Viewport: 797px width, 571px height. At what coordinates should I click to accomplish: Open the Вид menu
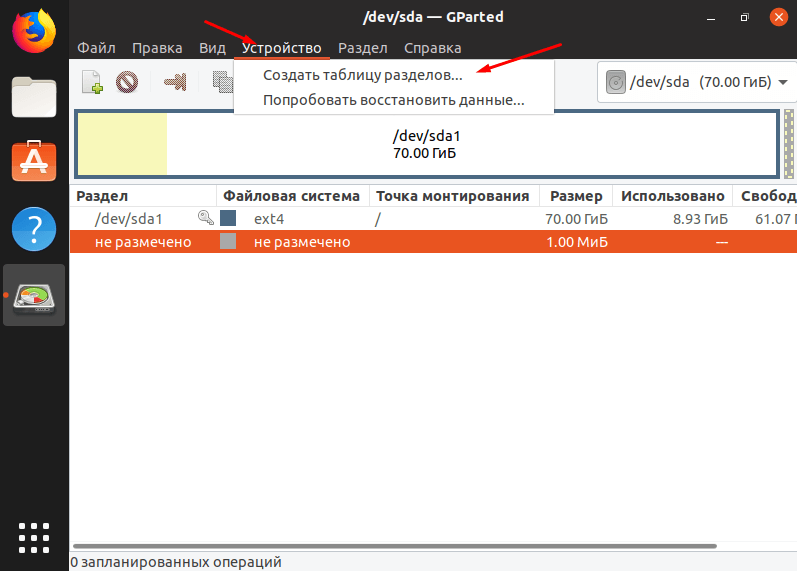coord(212,48)
